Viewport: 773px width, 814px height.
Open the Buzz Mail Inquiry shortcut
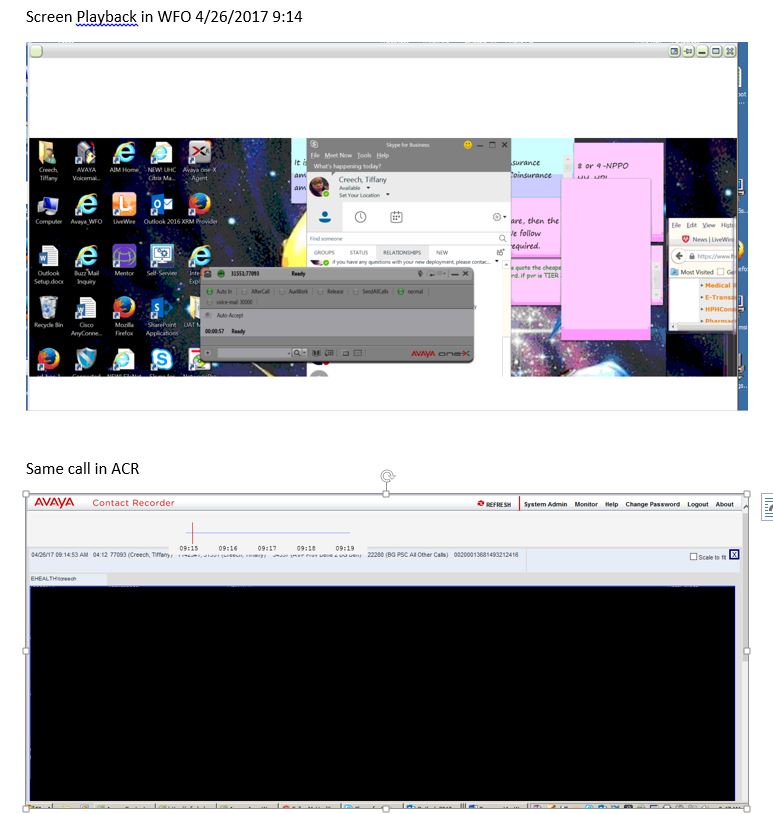86,265
